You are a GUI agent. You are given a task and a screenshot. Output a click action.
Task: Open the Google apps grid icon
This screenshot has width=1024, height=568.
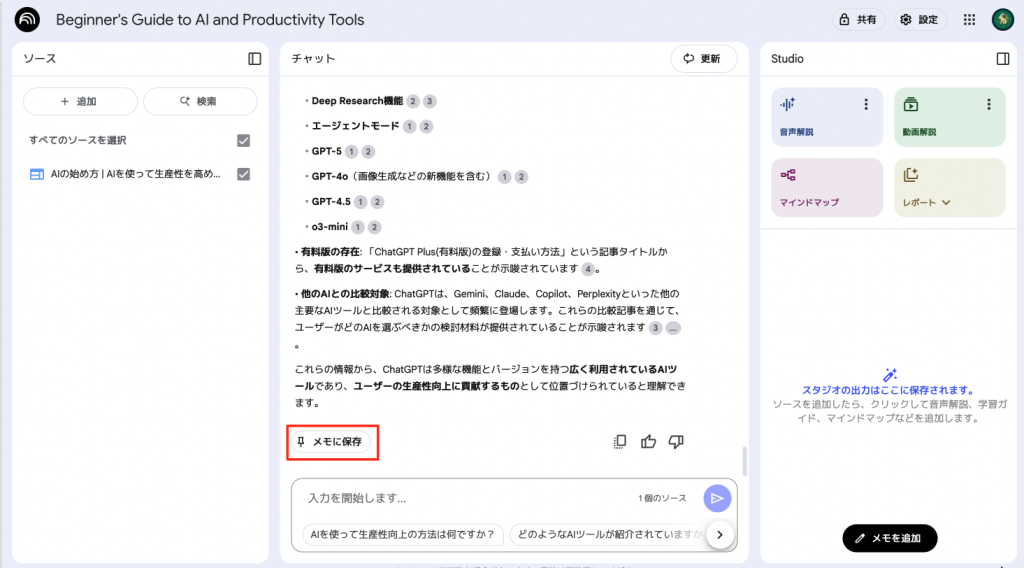pyautogui.click(x=969, y=20)
